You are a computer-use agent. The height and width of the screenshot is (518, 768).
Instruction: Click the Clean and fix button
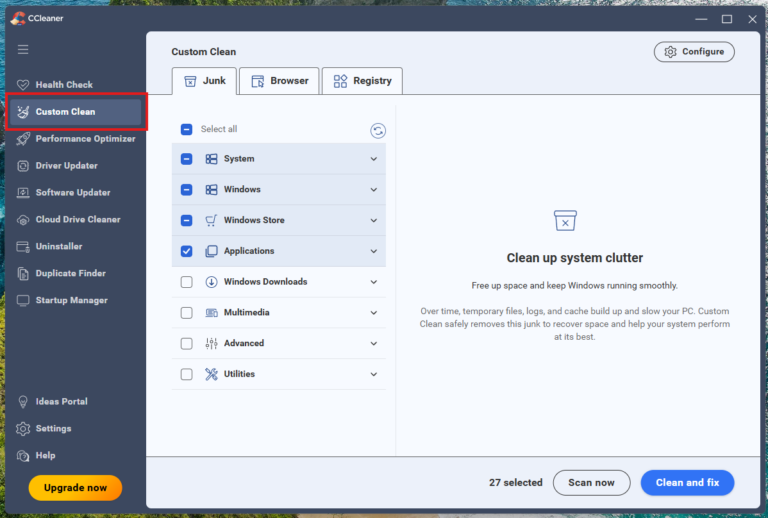pos(687,483)
